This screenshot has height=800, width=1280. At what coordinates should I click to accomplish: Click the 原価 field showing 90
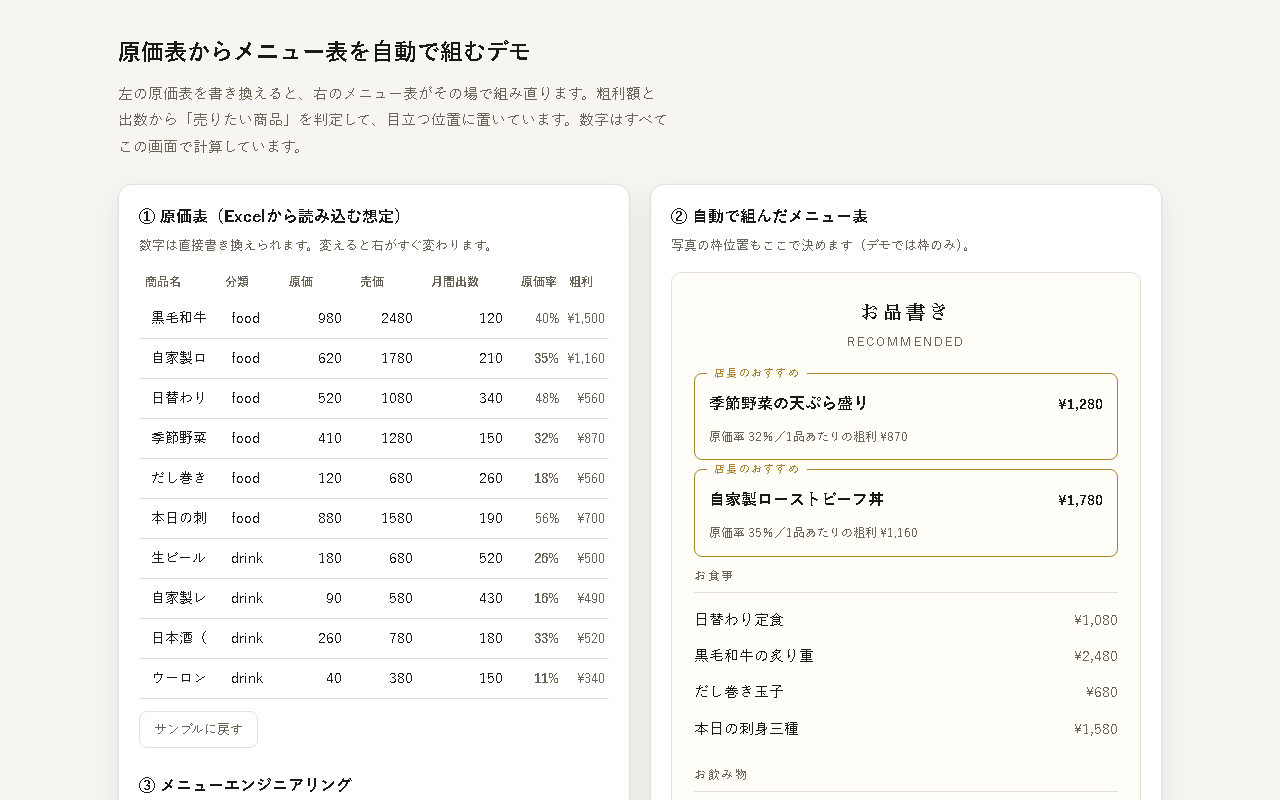pyautogui.click(x=317, y=598)
